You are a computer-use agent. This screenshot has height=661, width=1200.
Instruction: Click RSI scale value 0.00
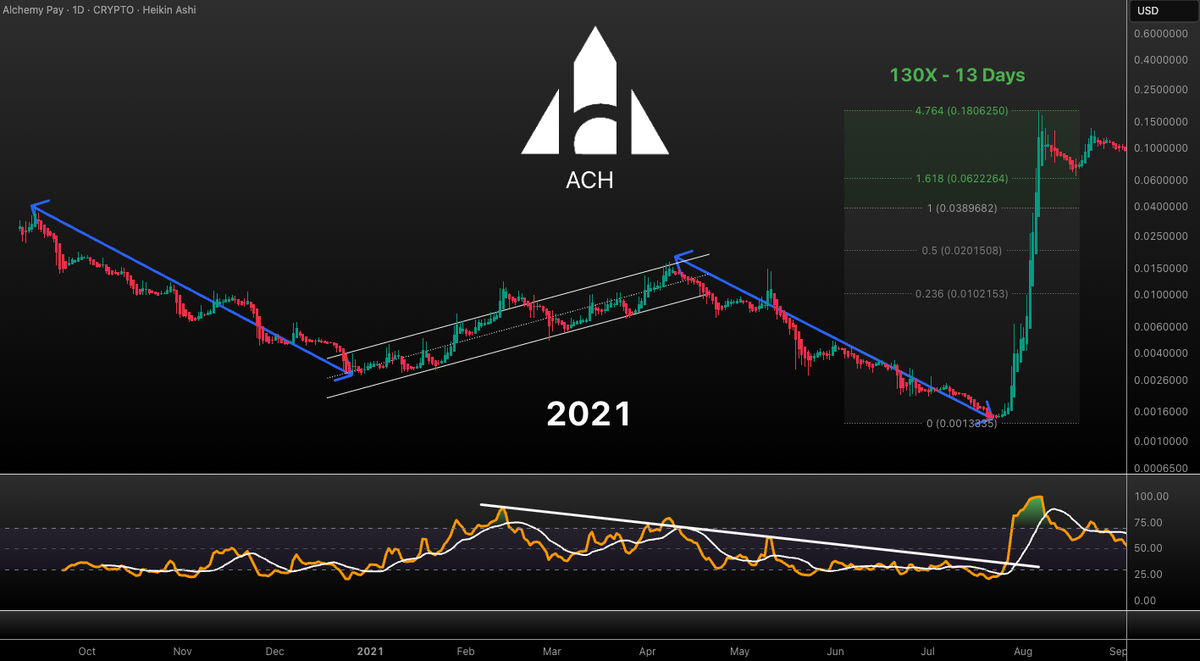1146,601
